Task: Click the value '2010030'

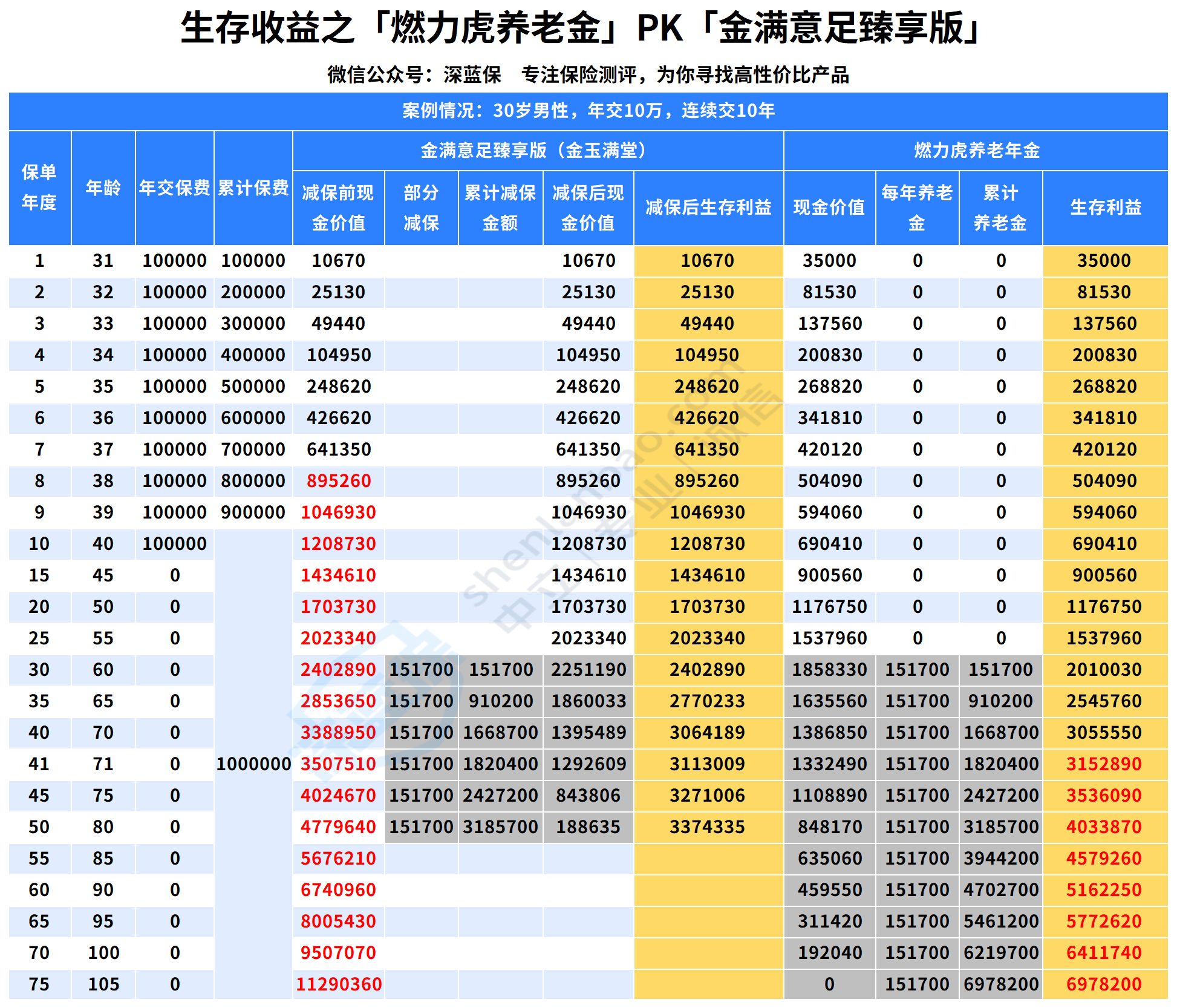Action: (x=1104, y=670)
